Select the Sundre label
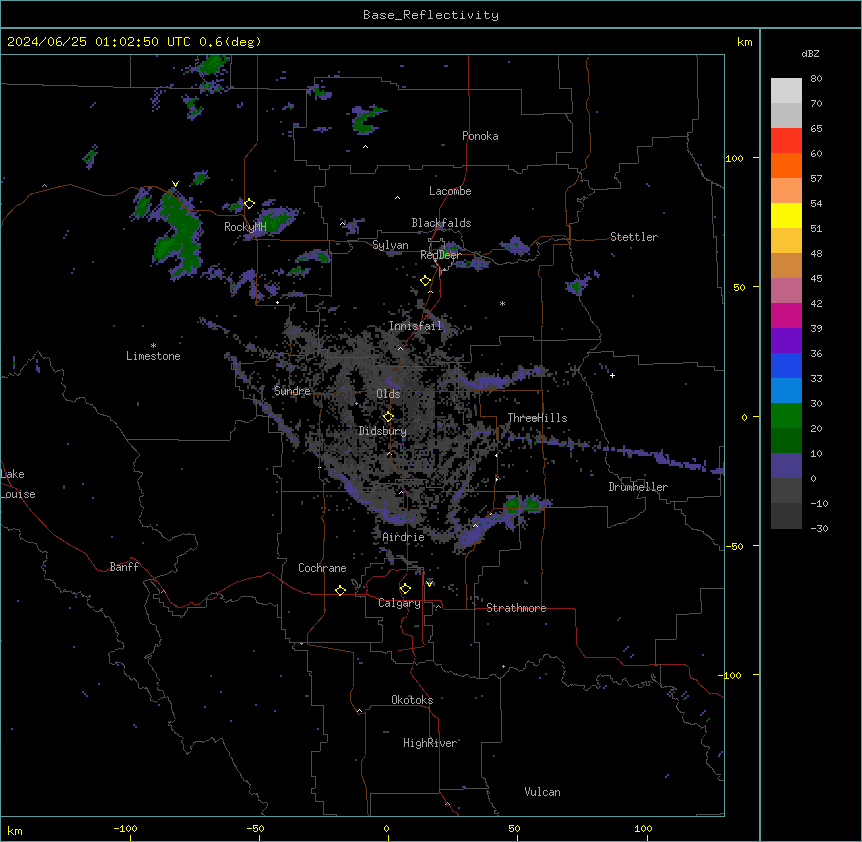Image resolution: width=862 pixels, height=842 pixels. coord(292,391)
